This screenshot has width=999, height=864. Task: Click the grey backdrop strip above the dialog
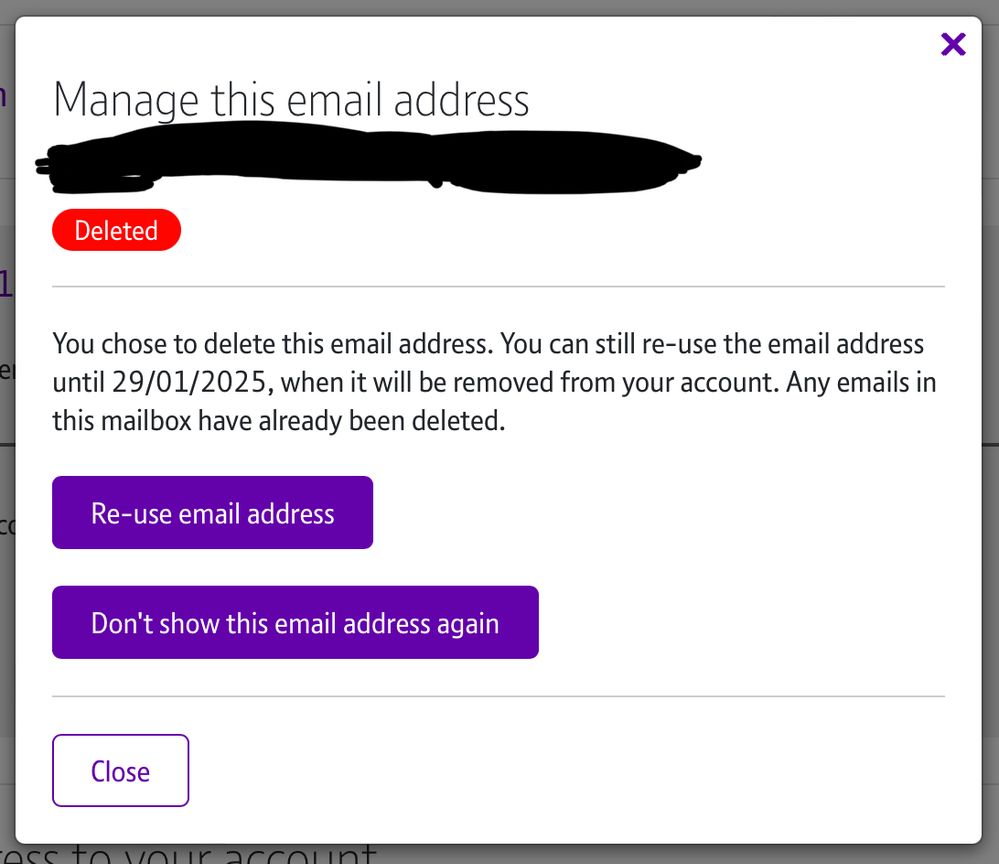pyautogui.click(x=500, y=7)
